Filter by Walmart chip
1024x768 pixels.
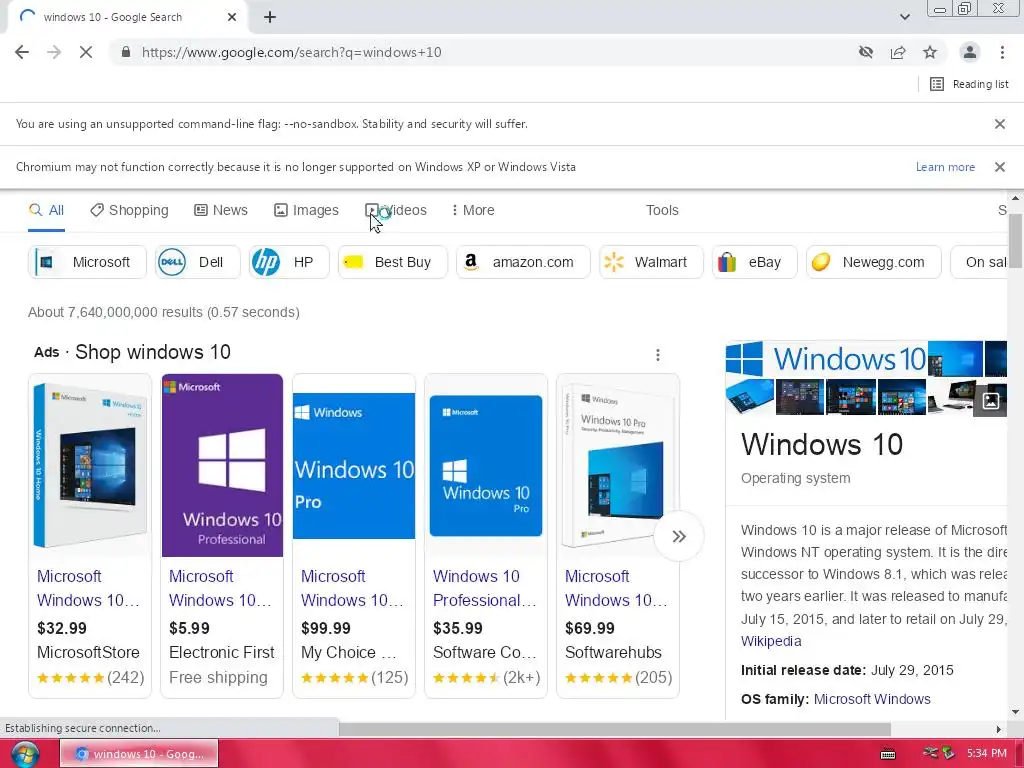point(651,263)
